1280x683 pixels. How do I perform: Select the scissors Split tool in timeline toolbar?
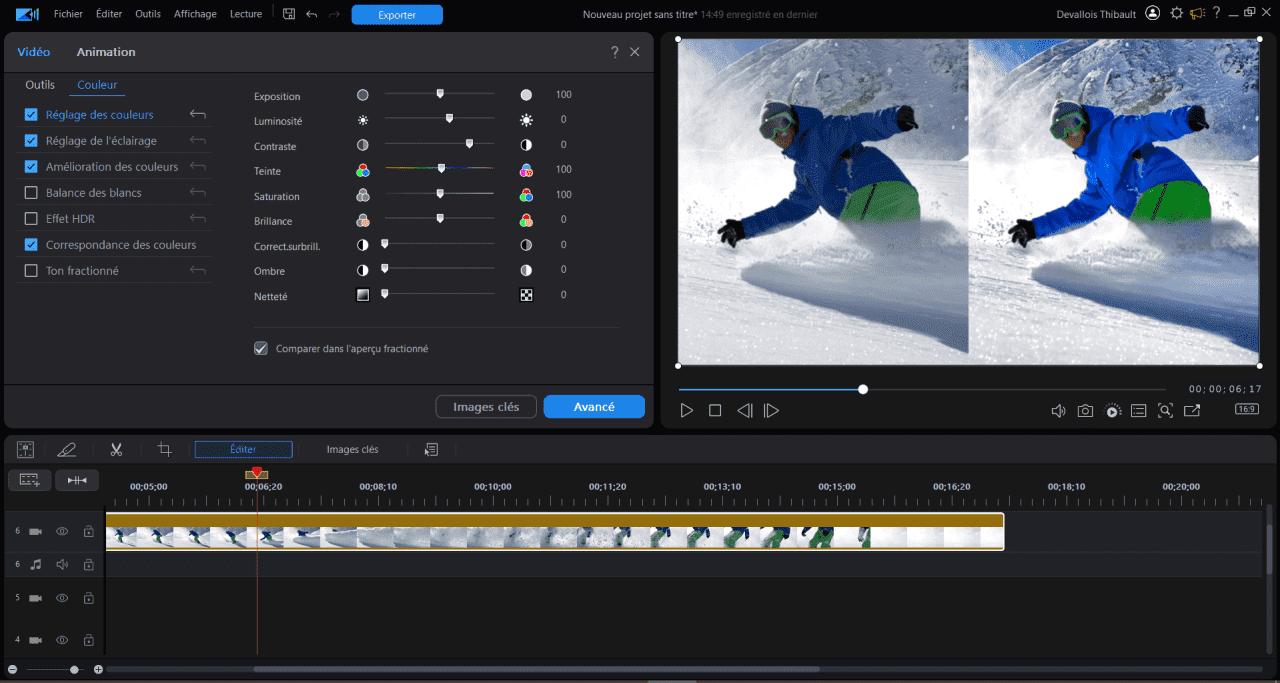116,449
